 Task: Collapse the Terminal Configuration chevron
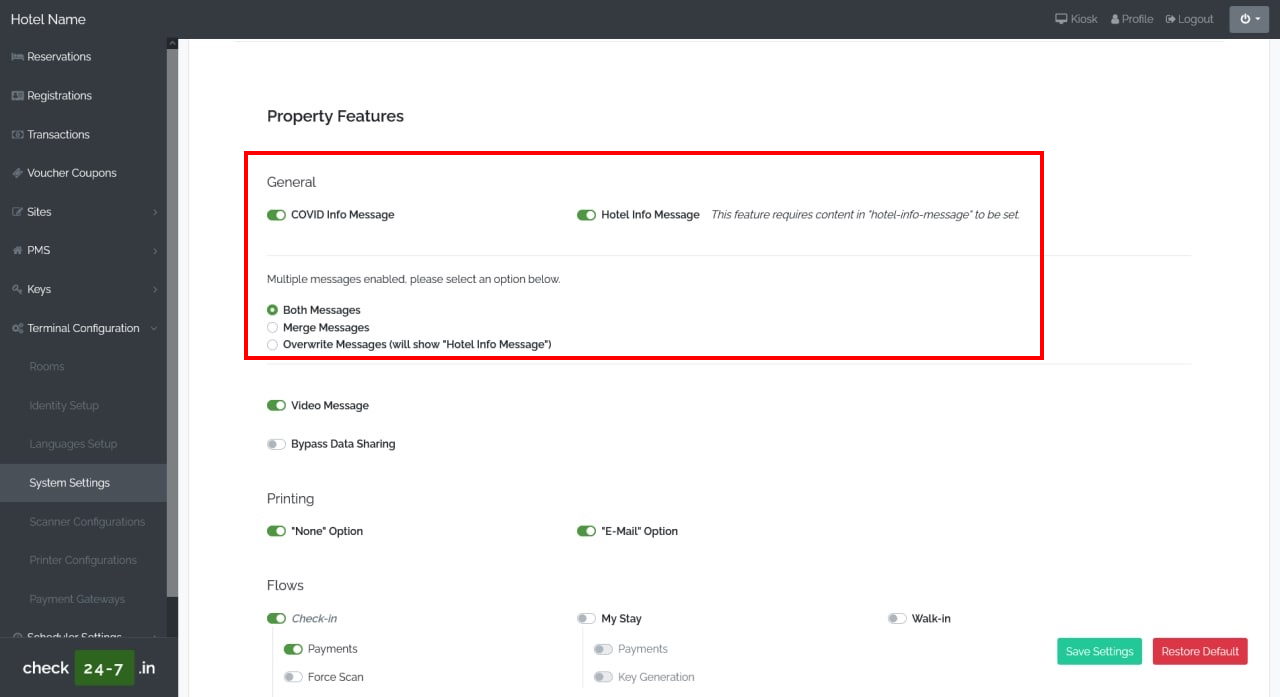(x=153, y=328)
